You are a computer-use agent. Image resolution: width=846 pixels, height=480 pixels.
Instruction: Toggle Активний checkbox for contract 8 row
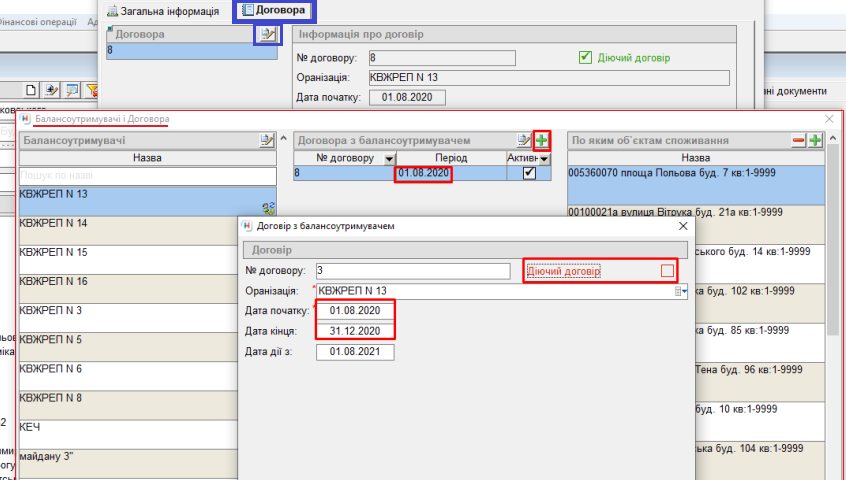pyautogui.click(x=529, y=173)
